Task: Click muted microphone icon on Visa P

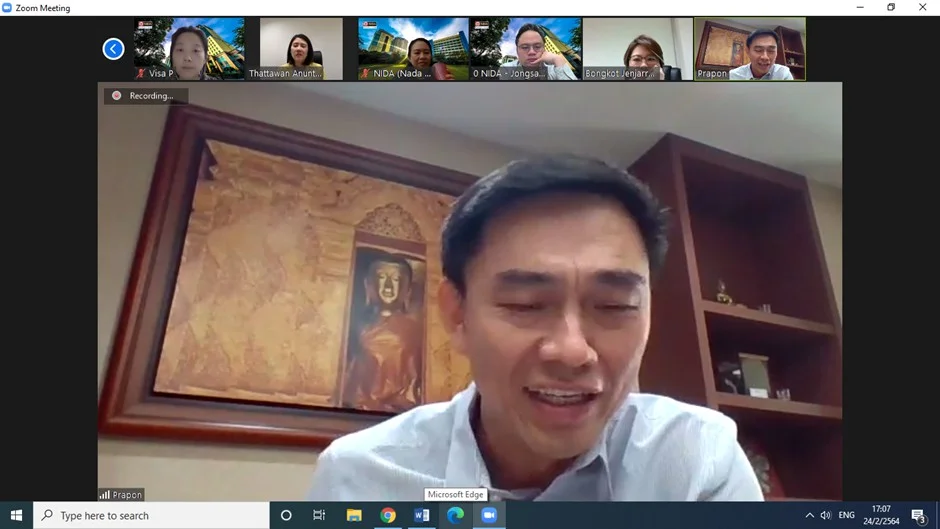Action: pos(141,74)
